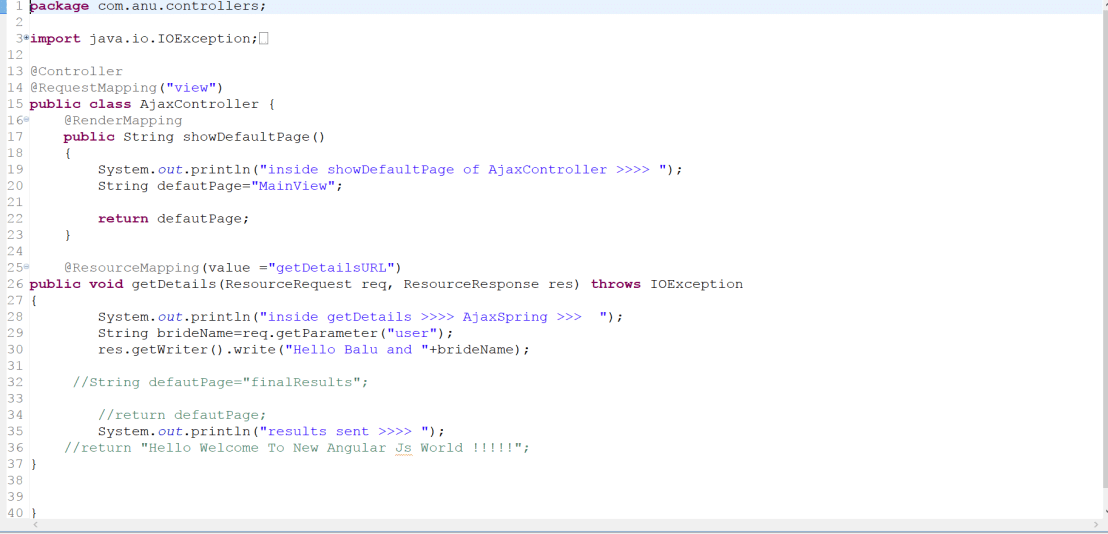Click line number 32 in the gutter
This screenshot has width=1108, height=534.
pos(15,382)
